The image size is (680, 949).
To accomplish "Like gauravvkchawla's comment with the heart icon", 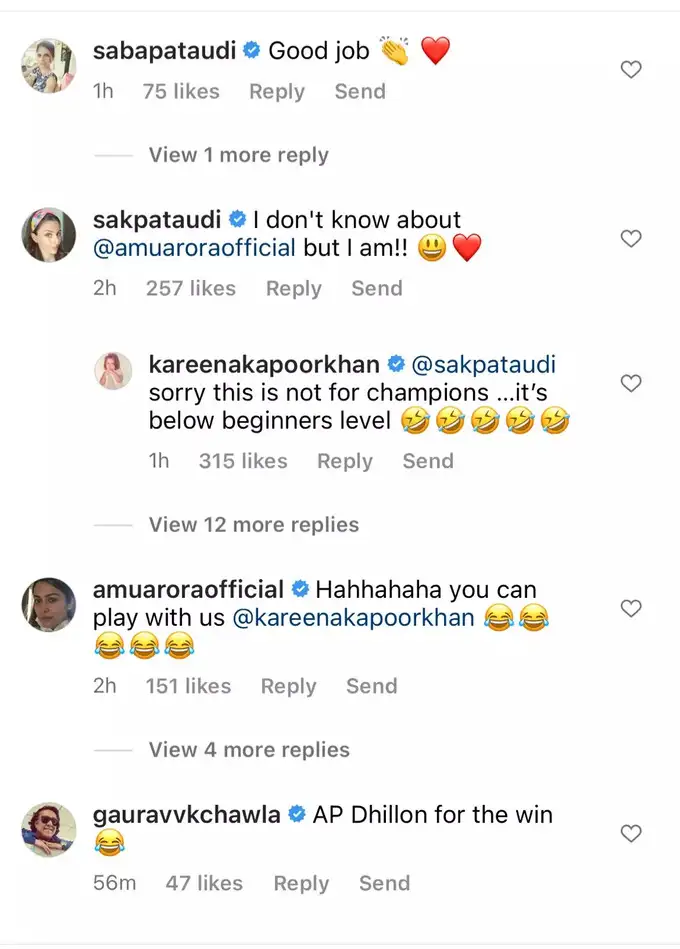I will pos(631,832).
